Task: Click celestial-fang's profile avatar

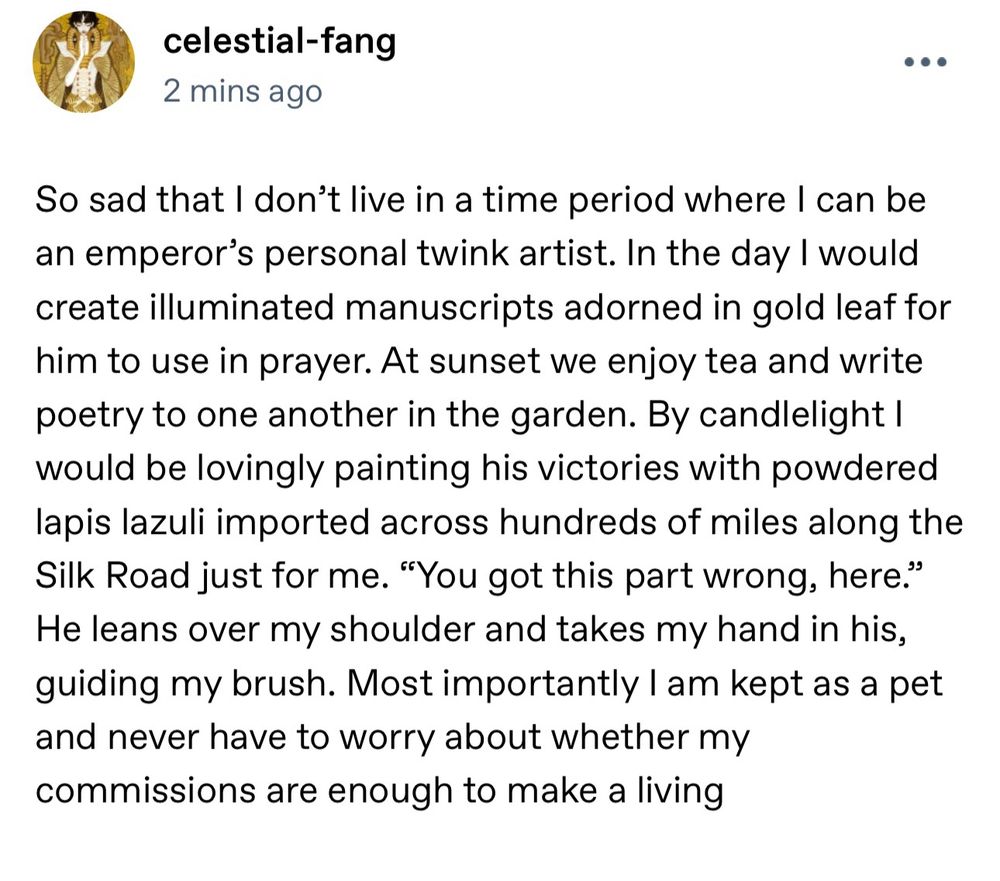Action: [x=84, y=62]
